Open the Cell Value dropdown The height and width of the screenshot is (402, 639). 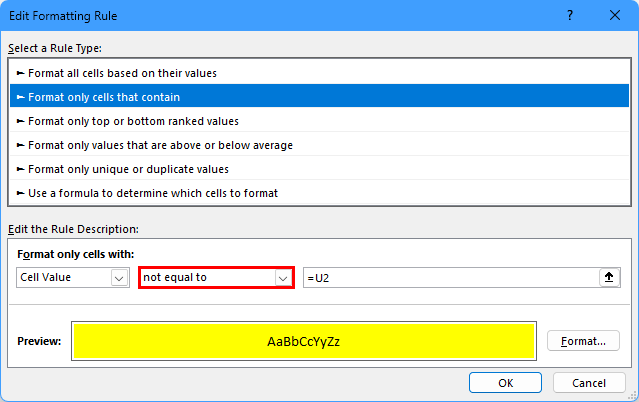(x=73, y=278)
